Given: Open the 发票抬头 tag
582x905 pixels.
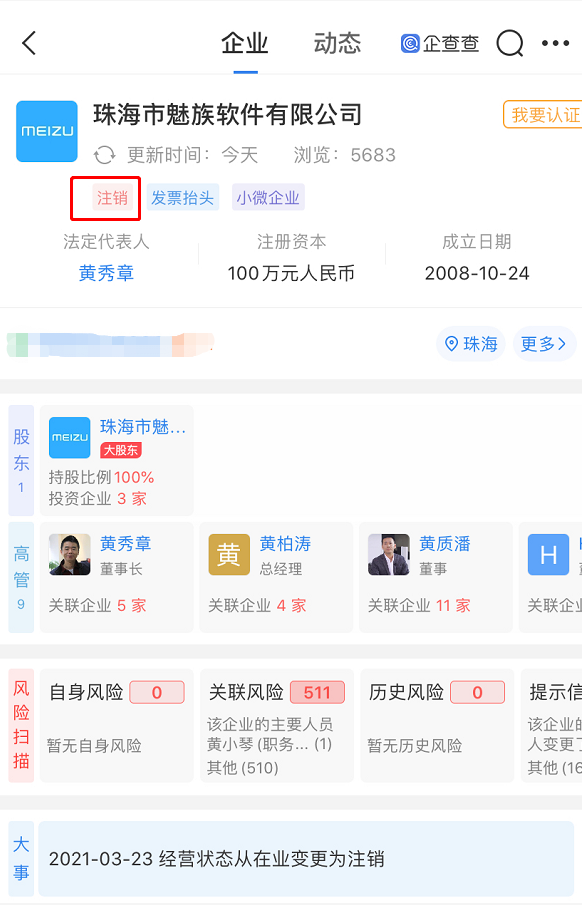Looking at the screenshot, I should click(x=182, y=198).
